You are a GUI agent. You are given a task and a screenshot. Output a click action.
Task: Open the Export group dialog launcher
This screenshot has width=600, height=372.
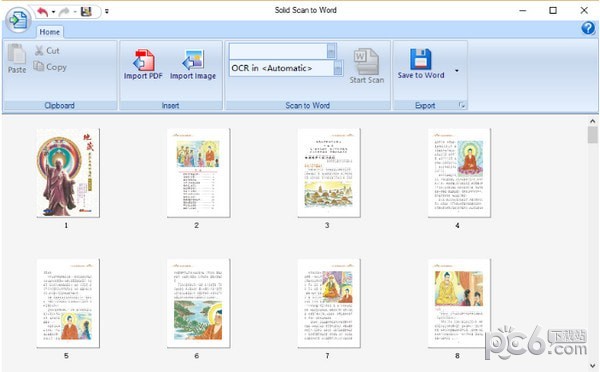pyautogui.click(x=462, y=105)
